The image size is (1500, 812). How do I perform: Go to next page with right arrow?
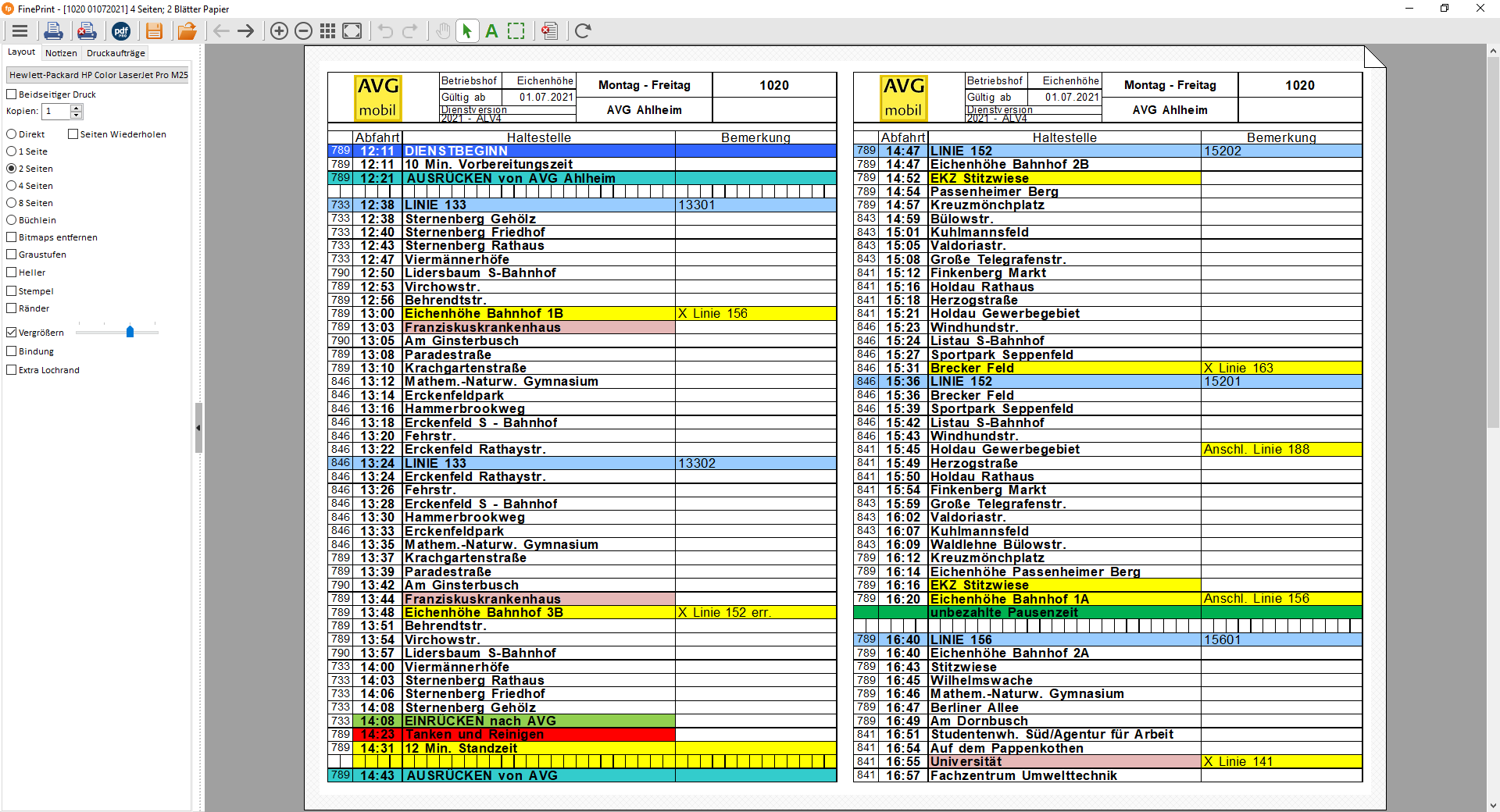click(x=246, y=31)
